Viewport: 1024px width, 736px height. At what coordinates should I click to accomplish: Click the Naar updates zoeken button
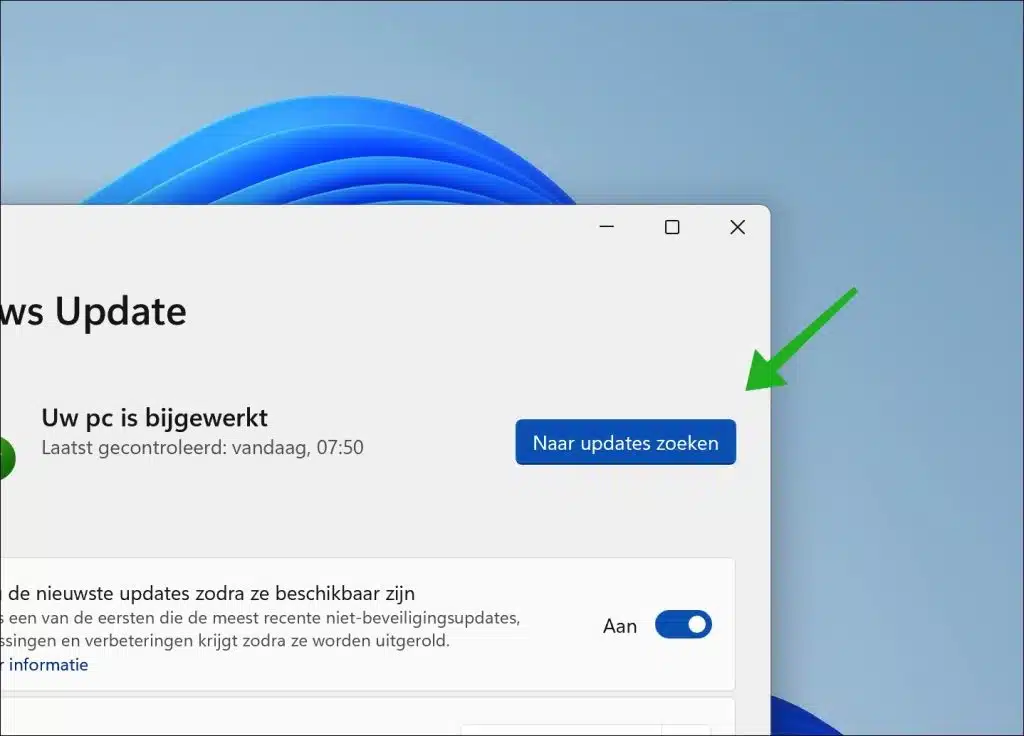625,442
